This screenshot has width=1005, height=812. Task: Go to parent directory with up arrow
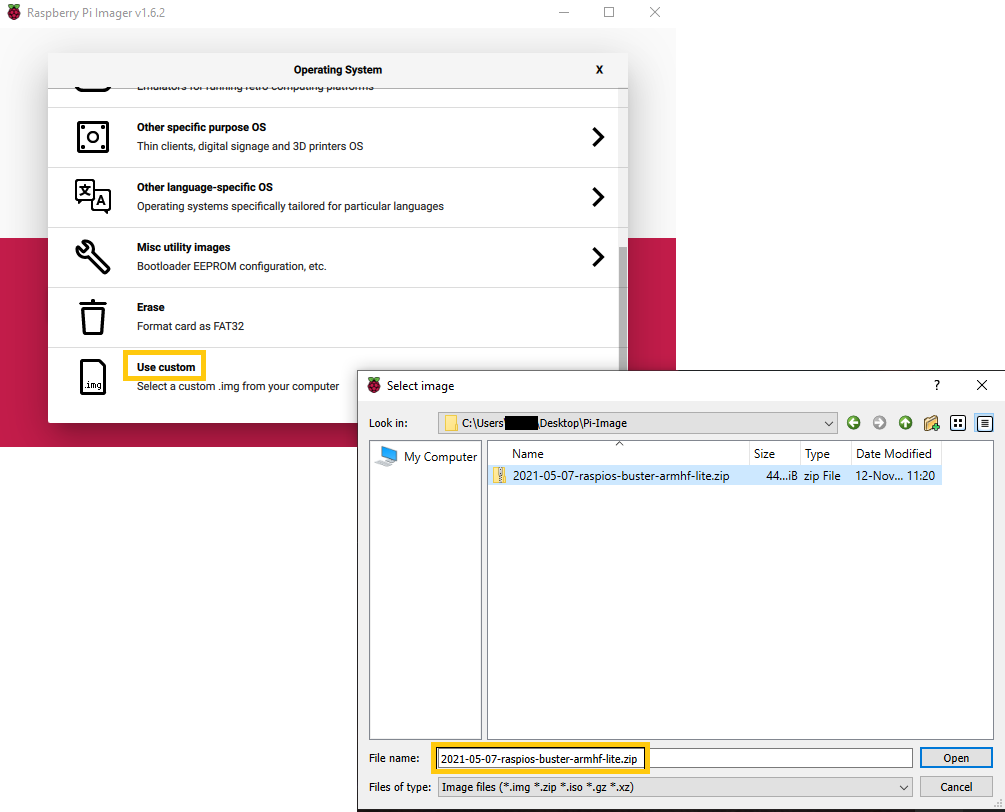click(905, 423)
